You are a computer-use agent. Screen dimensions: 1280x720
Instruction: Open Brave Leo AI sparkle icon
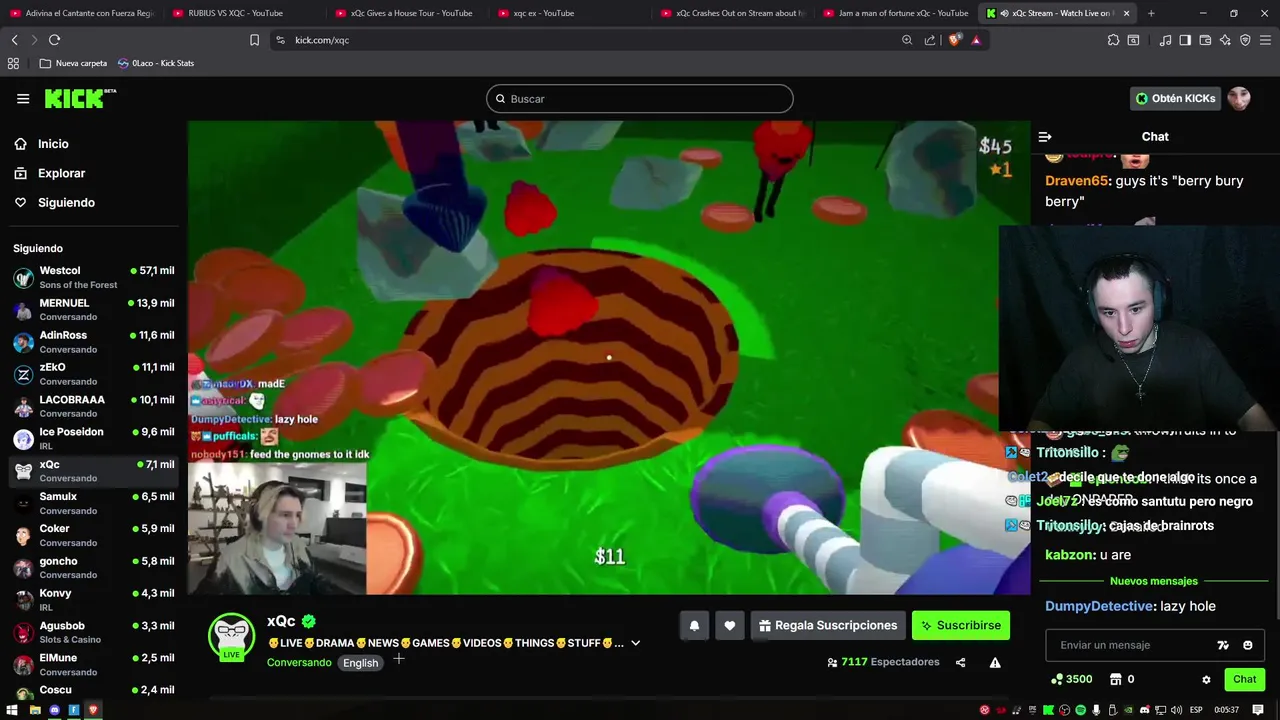tap(1225, 40)
